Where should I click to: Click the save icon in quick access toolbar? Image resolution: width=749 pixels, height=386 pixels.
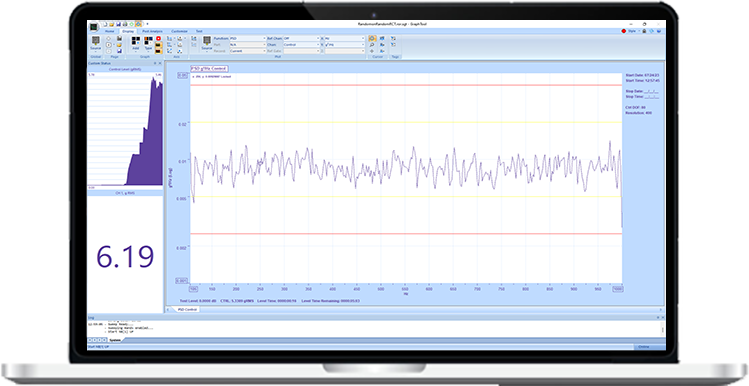[x=118, y=24]
